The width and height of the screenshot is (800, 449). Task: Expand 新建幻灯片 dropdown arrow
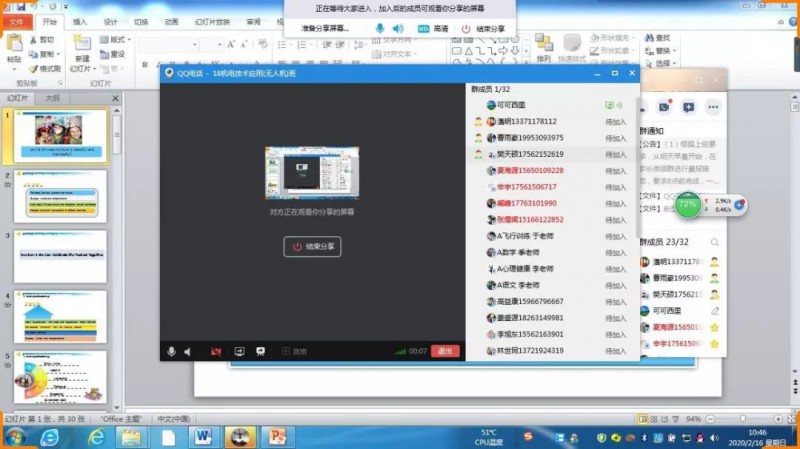pos(94,69)
